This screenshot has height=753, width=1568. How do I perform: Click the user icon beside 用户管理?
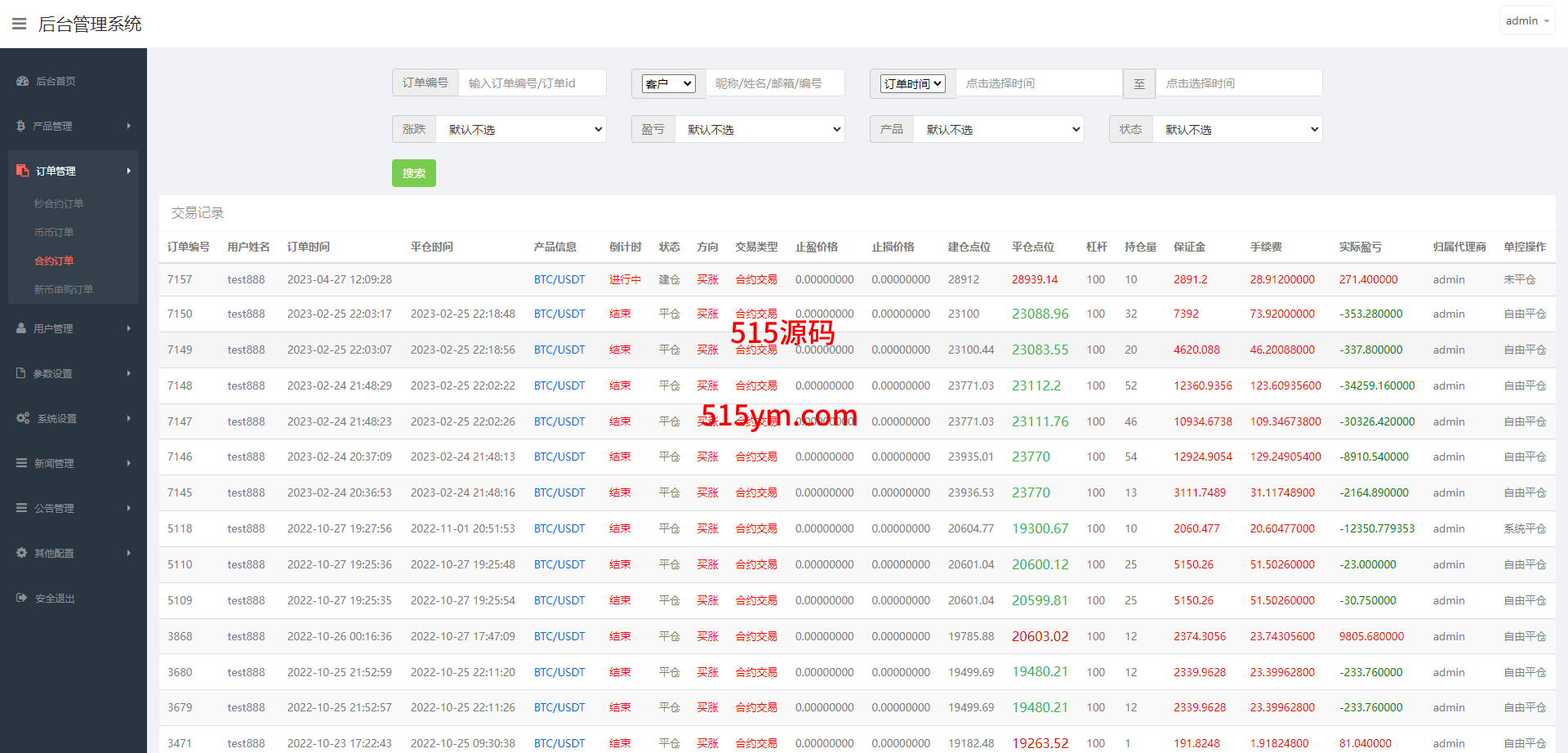click(21, 328)
